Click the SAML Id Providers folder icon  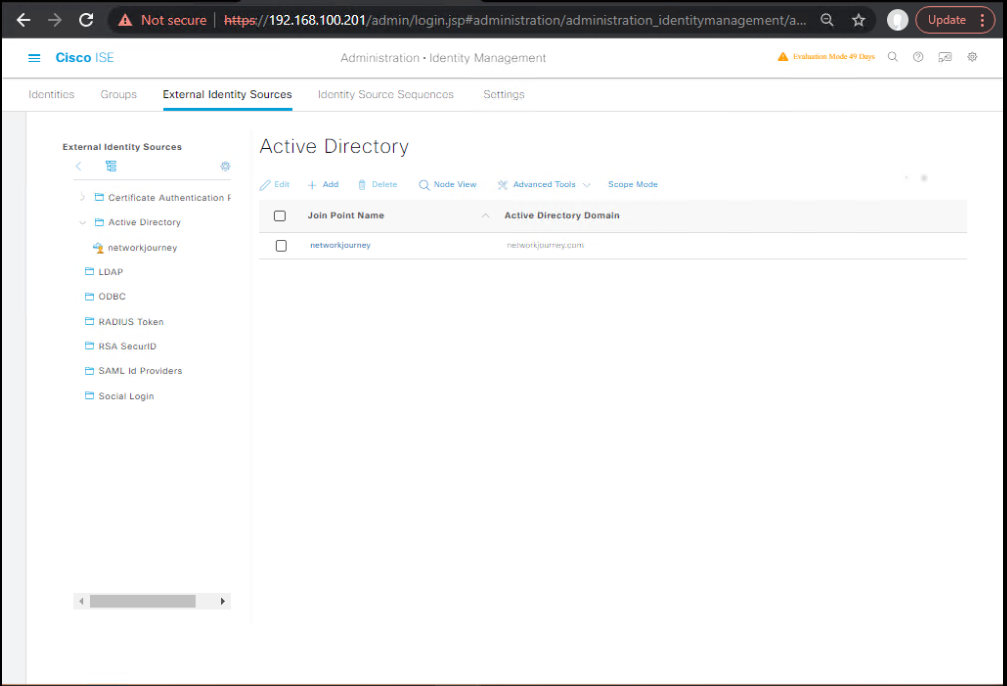(90, 371)
